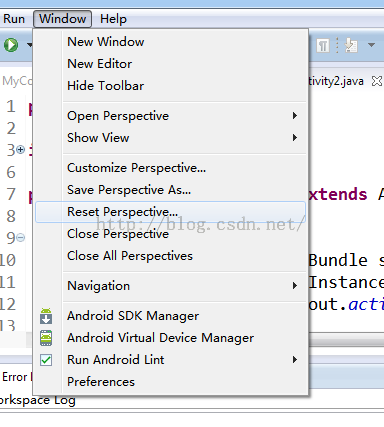The width and height of the screenshot is (384, 427).
Task: Click the horizontal scrollbar below the editor
Action: click(x=346, y=341)
